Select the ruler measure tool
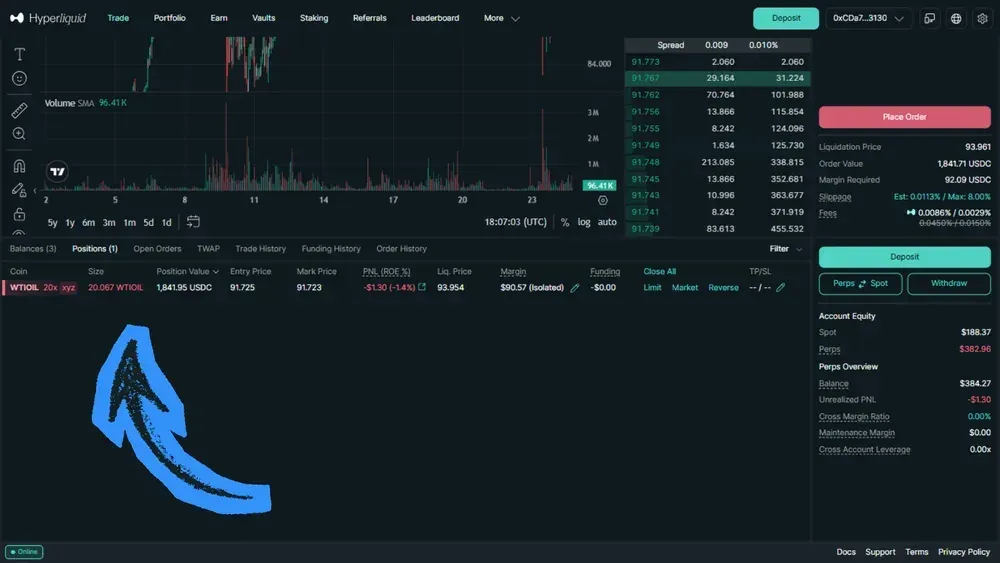The width and height of the screenshot is (1000, 563). point(19,110)
